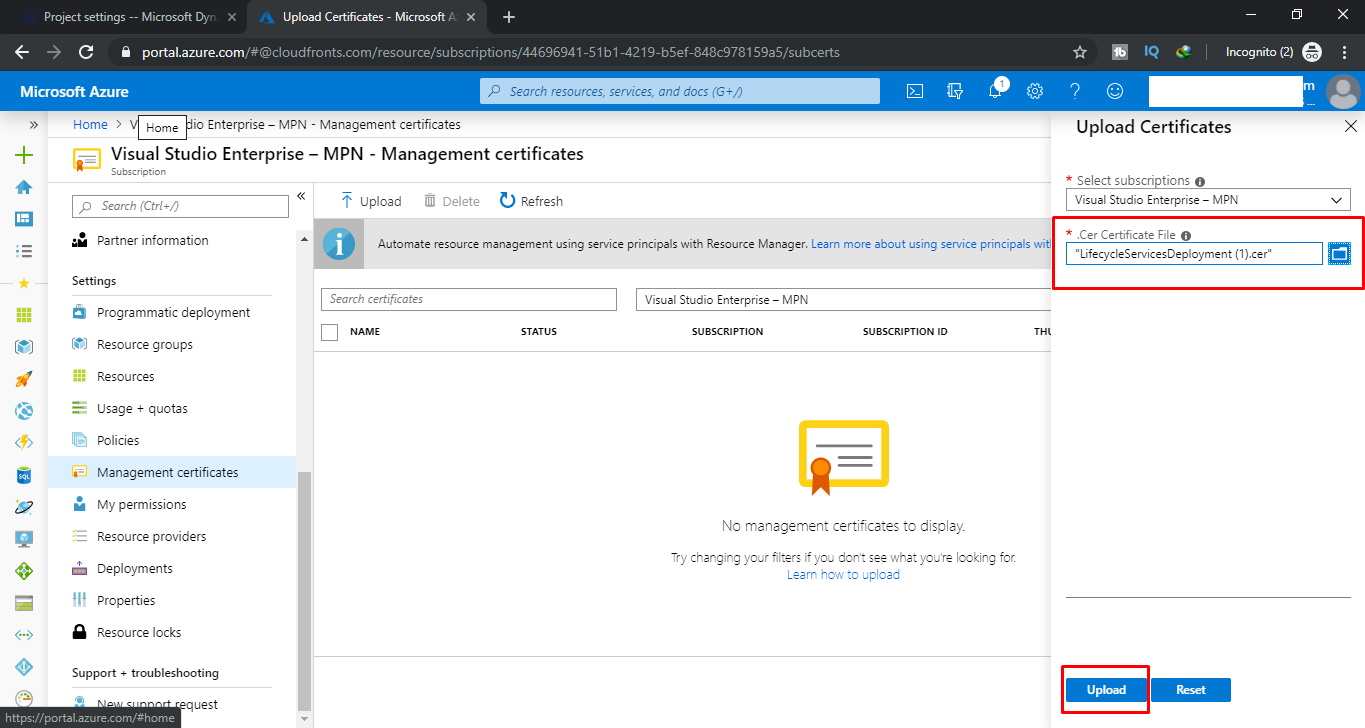
Task: Open My permissions menu item
Action: click(141, 505)
